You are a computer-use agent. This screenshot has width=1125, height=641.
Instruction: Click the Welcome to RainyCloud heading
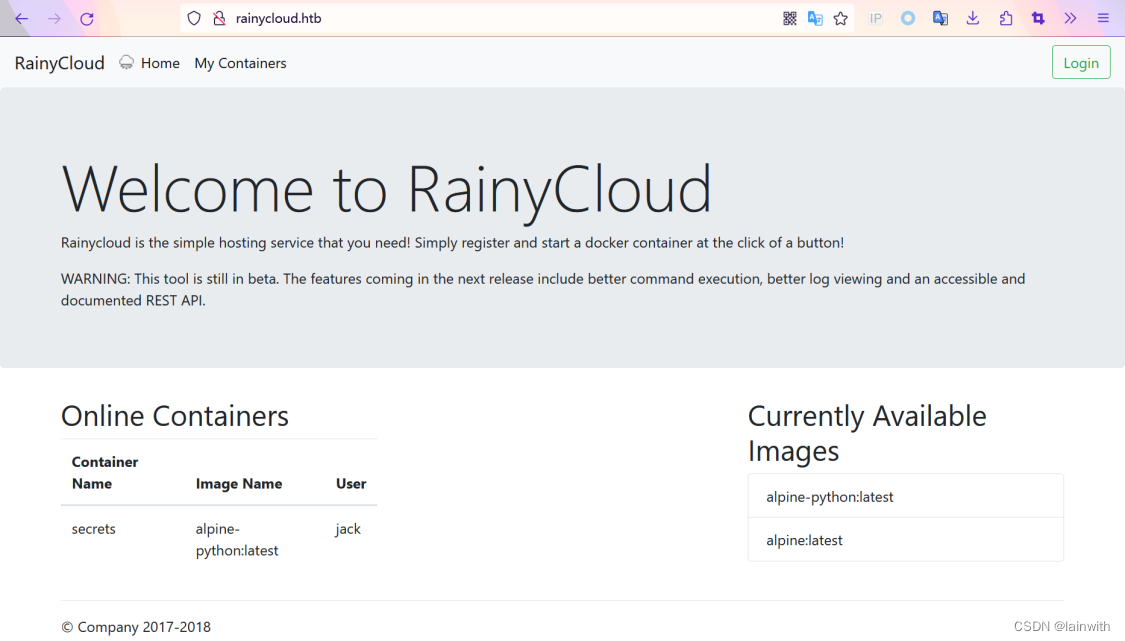386,190
